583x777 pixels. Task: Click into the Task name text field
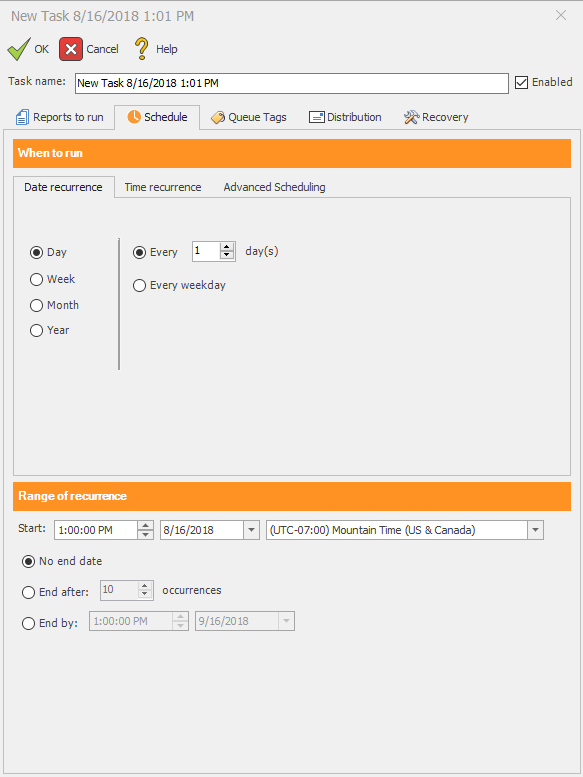click(x=292, y=83)
